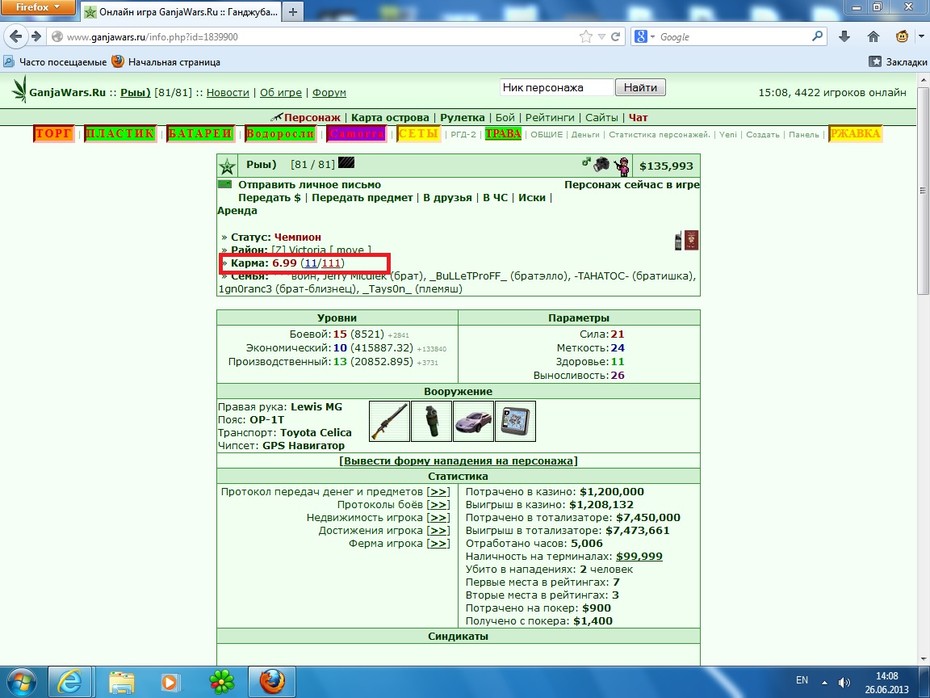This screenshot has width=930, height=698.
Task: Open the Firefox application menu button
Action: click(38, 7)
